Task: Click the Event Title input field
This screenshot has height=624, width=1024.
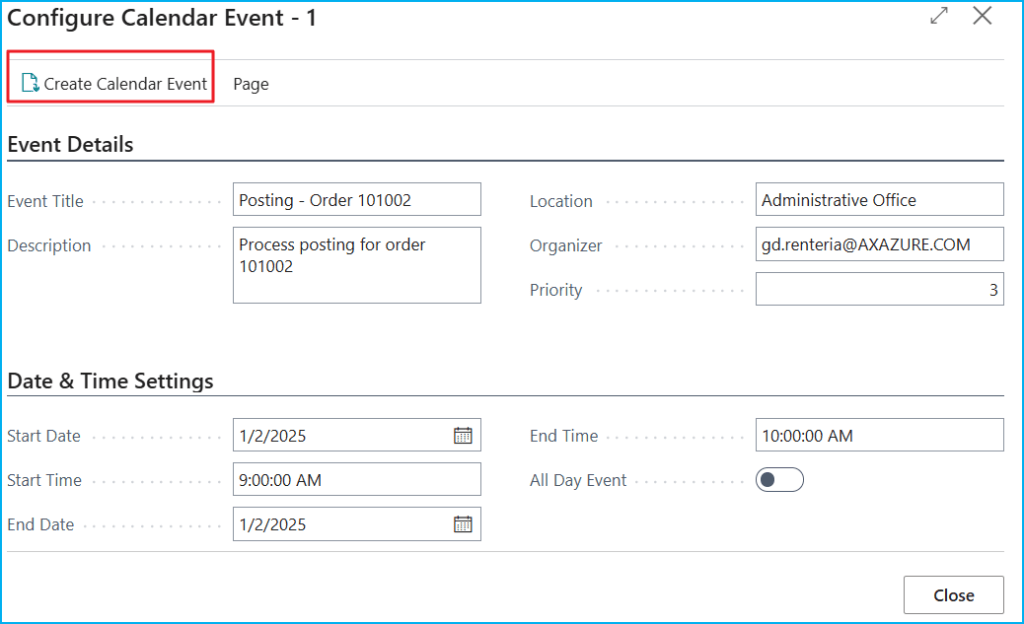Action: point(356,200)
